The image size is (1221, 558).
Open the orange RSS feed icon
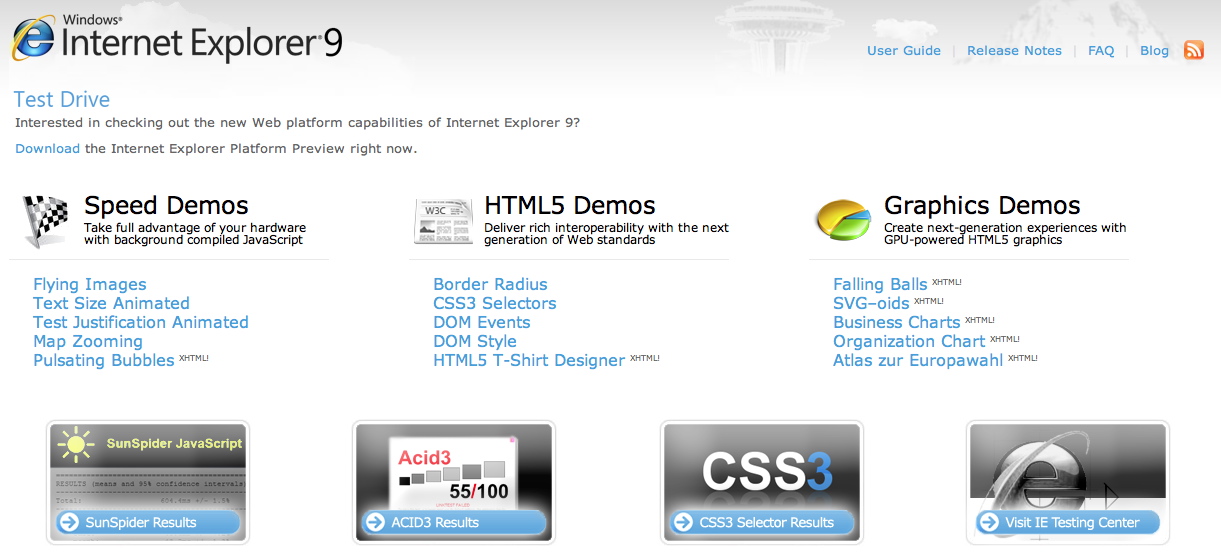[x=1194, y=50]
